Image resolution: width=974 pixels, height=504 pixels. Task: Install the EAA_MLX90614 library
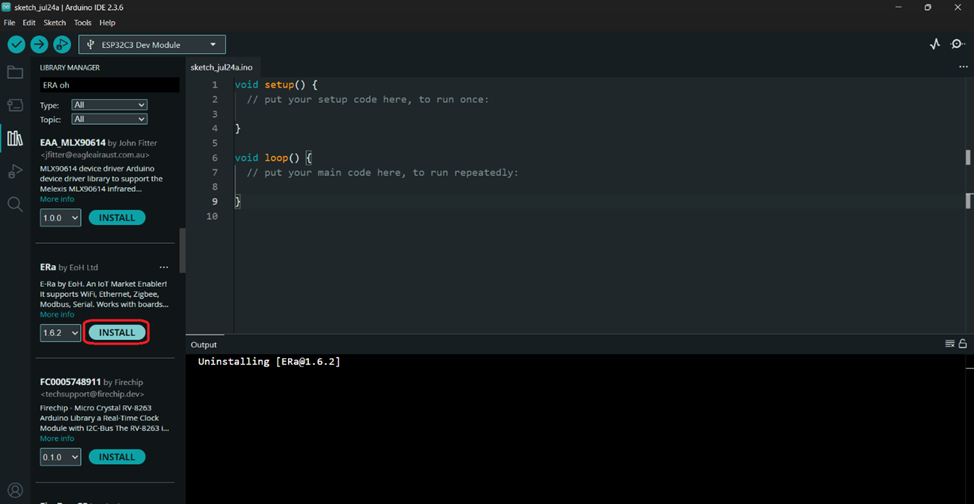(117, 218)
